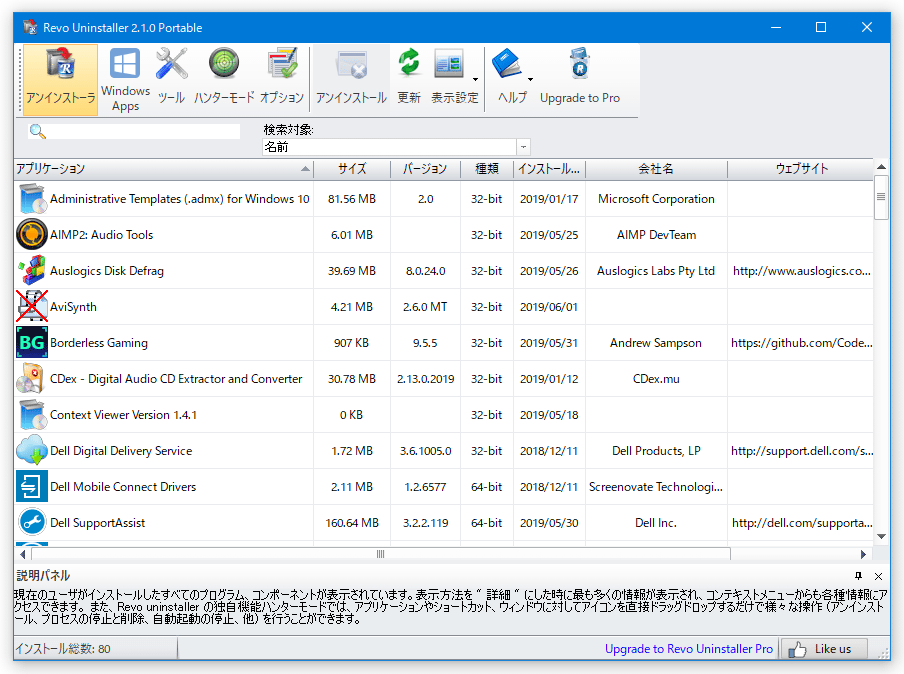The width and height of the screenshot is (904, 674).
Task: Select the CDex program icon
Action: tap(32, 379)
